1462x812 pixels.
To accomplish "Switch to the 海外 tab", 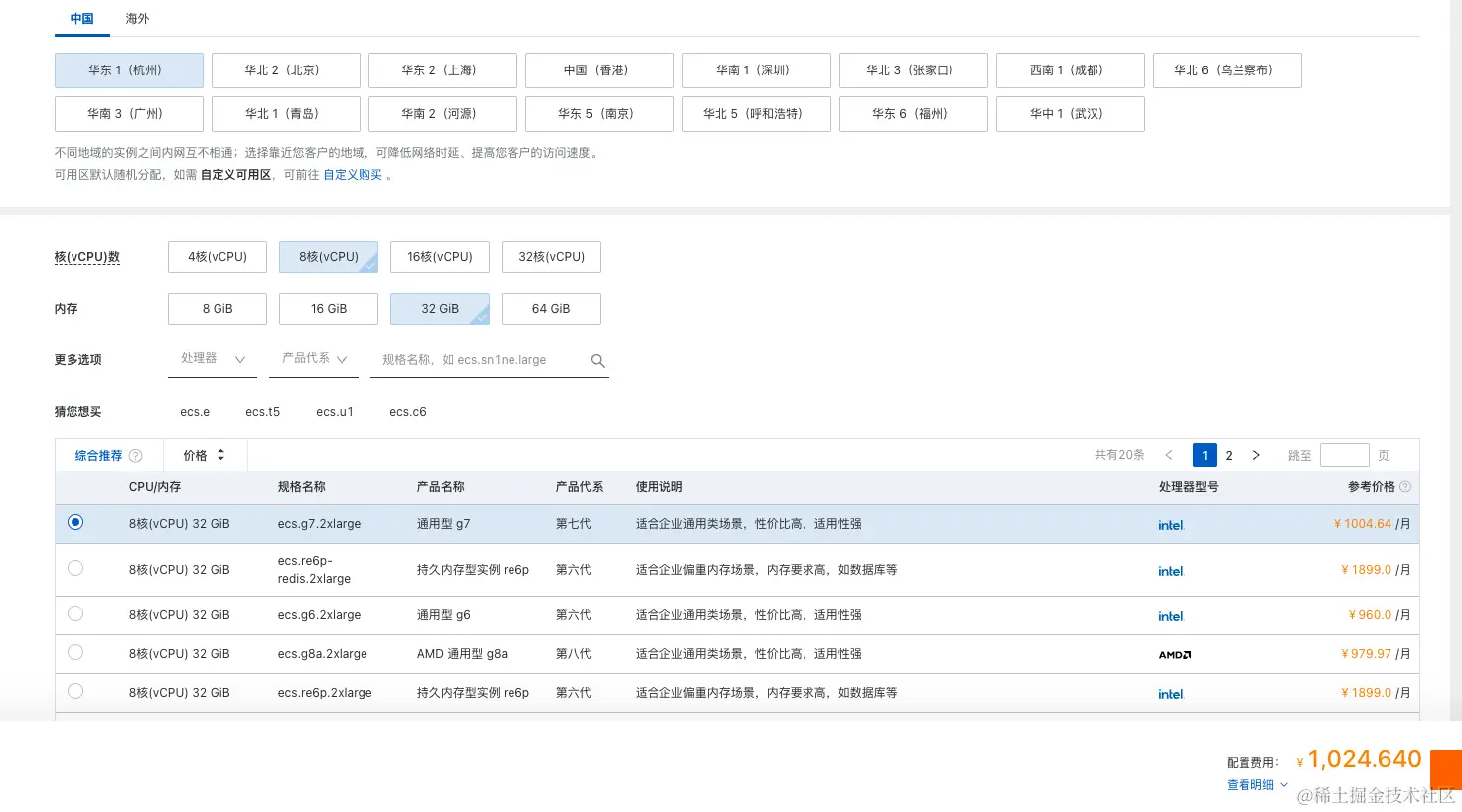I will pyautogui.click(x=137, y=19).
